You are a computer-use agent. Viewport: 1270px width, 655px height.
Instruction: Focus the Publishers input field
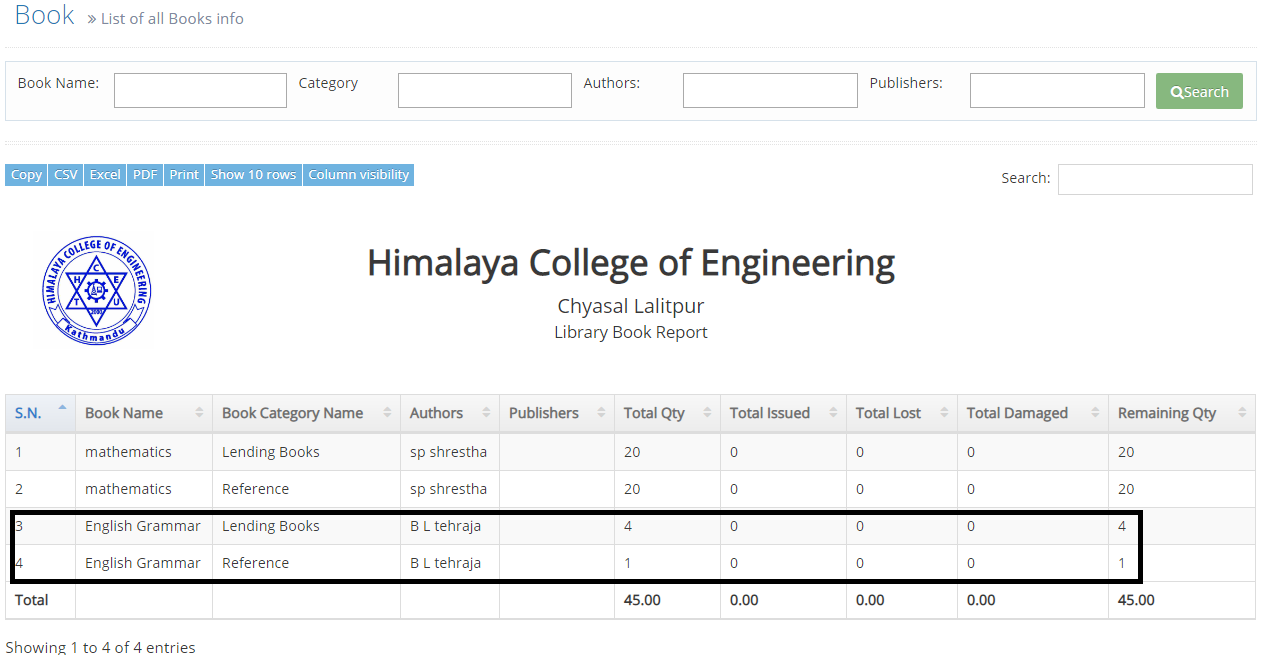[x=1057, y=90]
